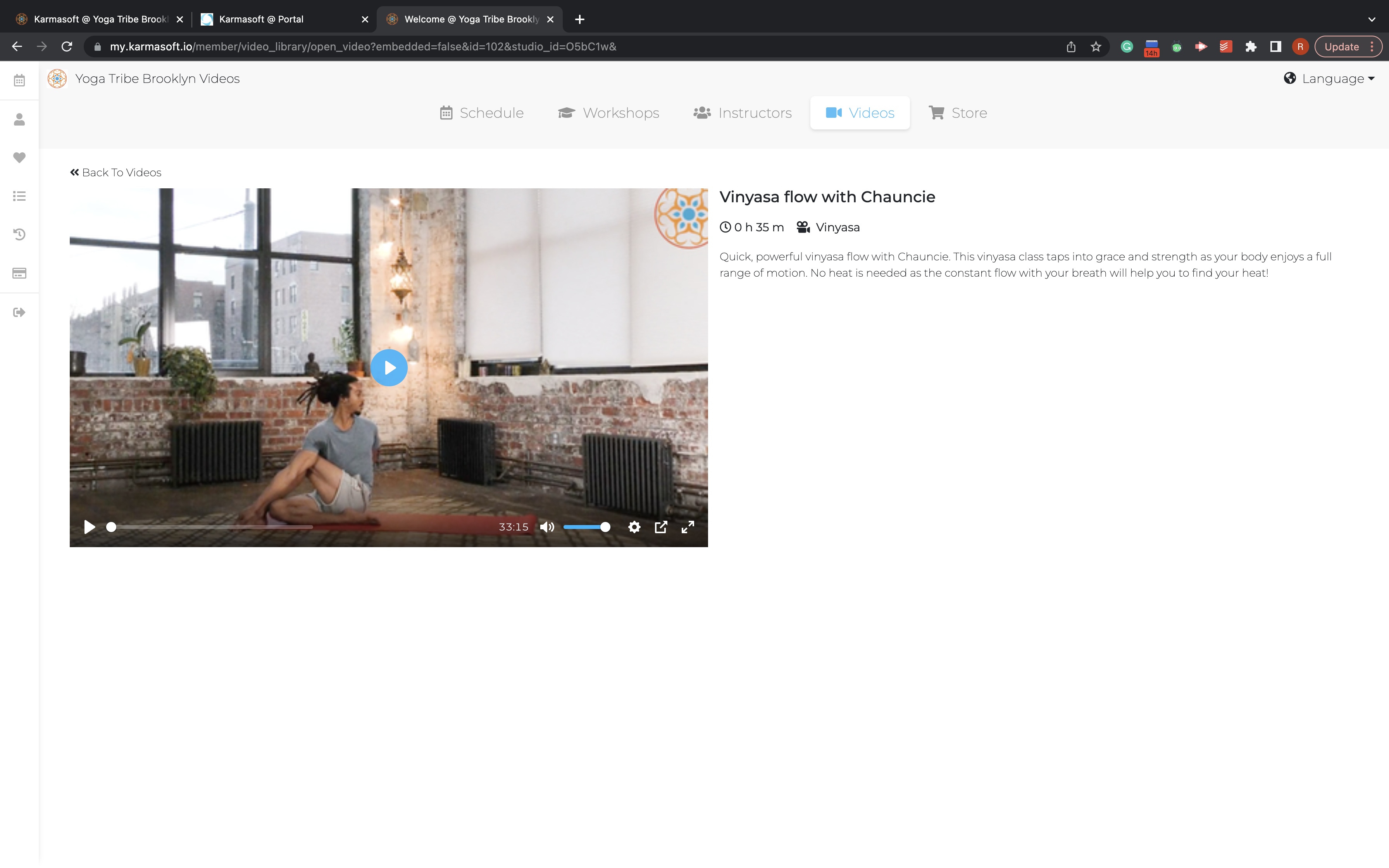Open Chrome tab search chevron
Image resolution: width=1389 pixels, height=868 pixels.
pyautogui.click(x=1371, y=19)
